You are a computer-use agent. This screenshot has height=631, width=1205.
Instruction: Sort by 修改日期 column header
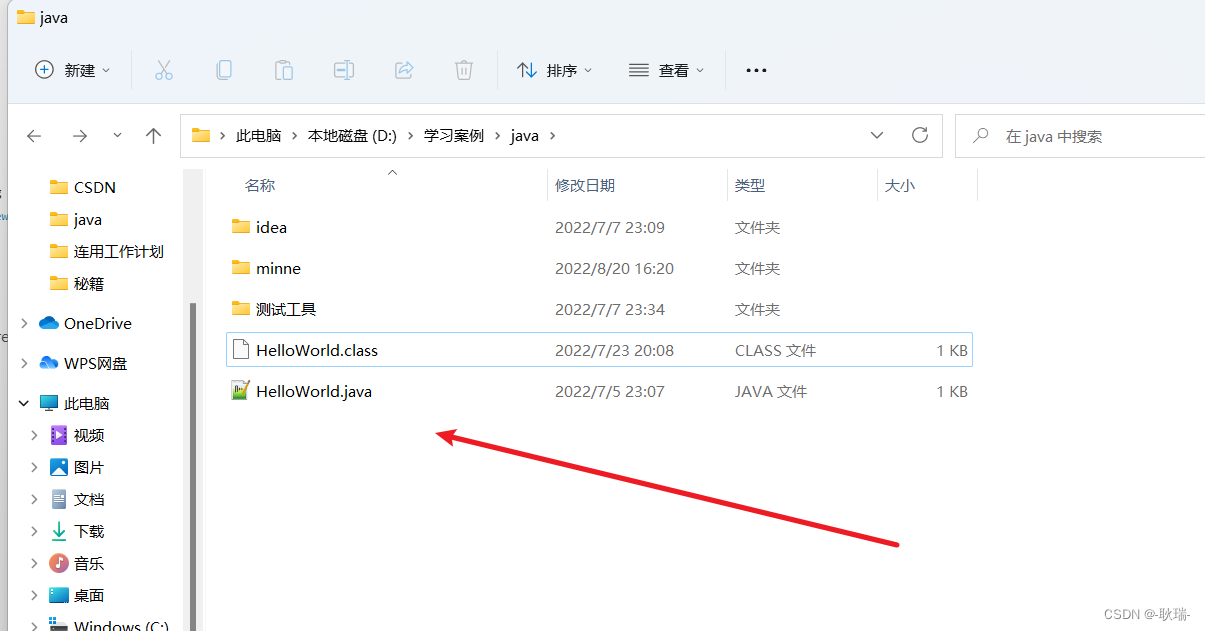coord(585,185)
